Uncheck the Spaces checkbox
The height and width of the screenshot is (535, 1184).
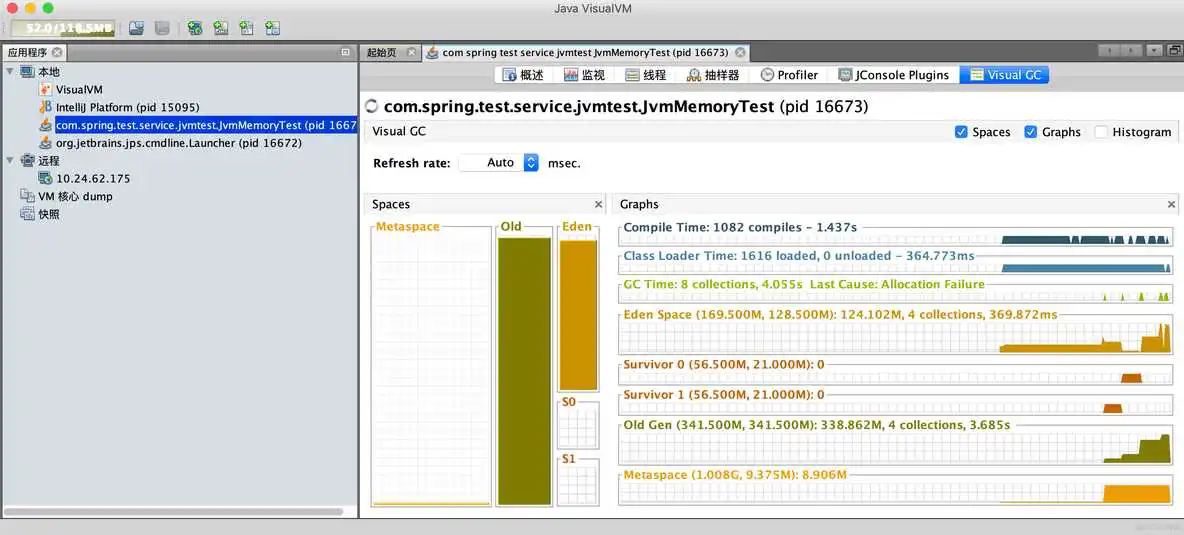(961, 132)
